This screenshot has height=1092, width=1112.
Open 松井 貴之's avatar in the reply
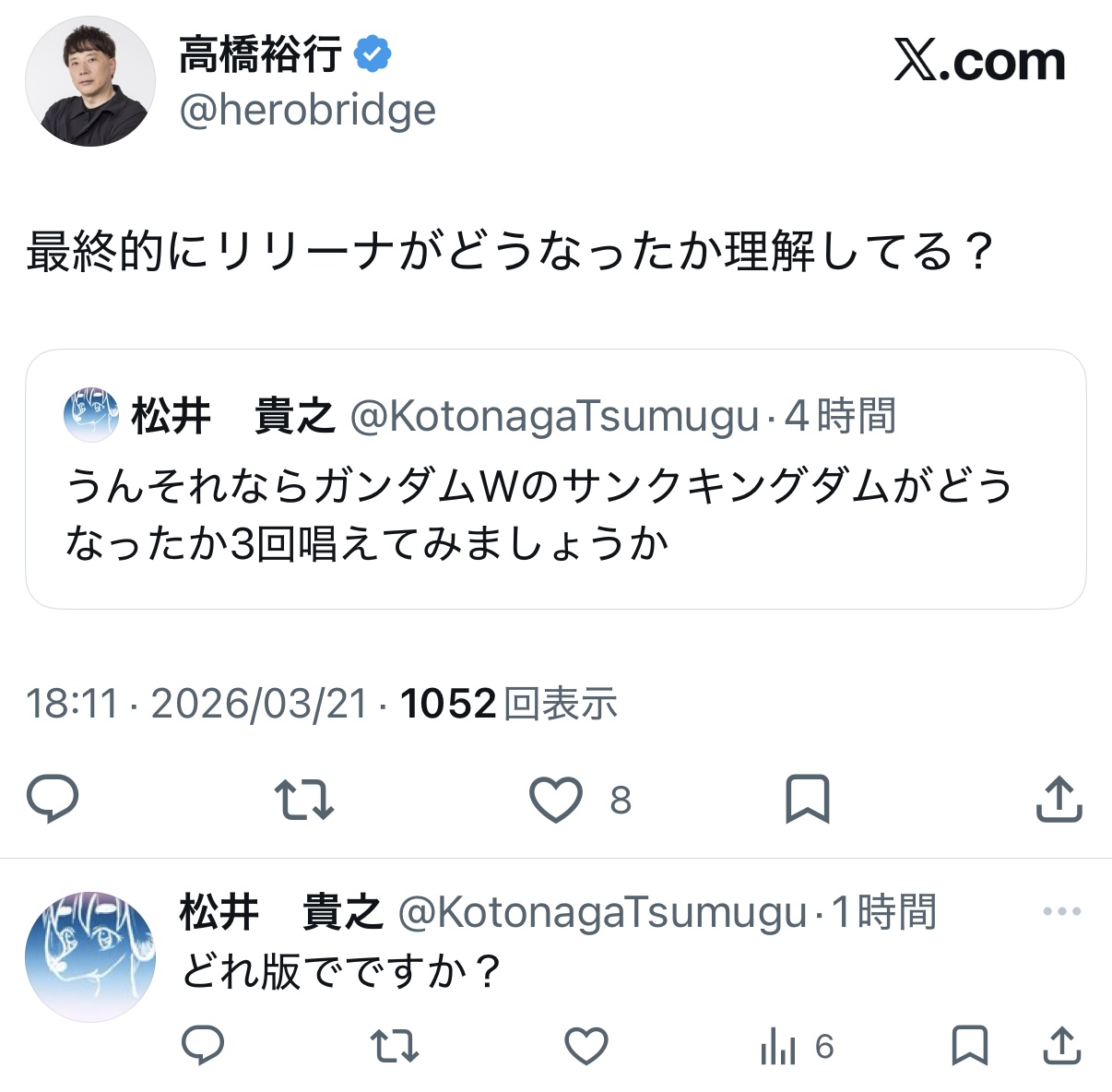tap(90, 956)
